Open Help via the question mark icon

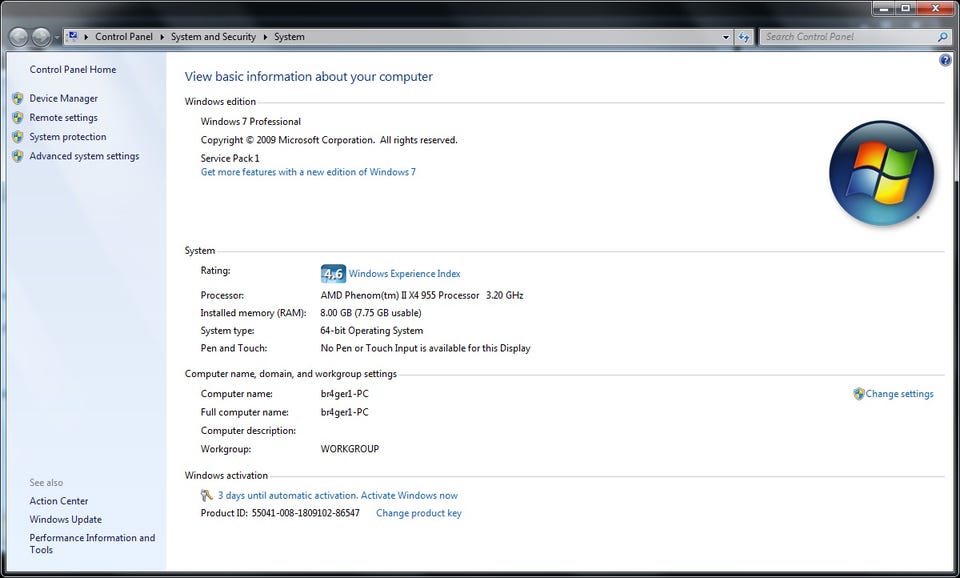[945, 60]
